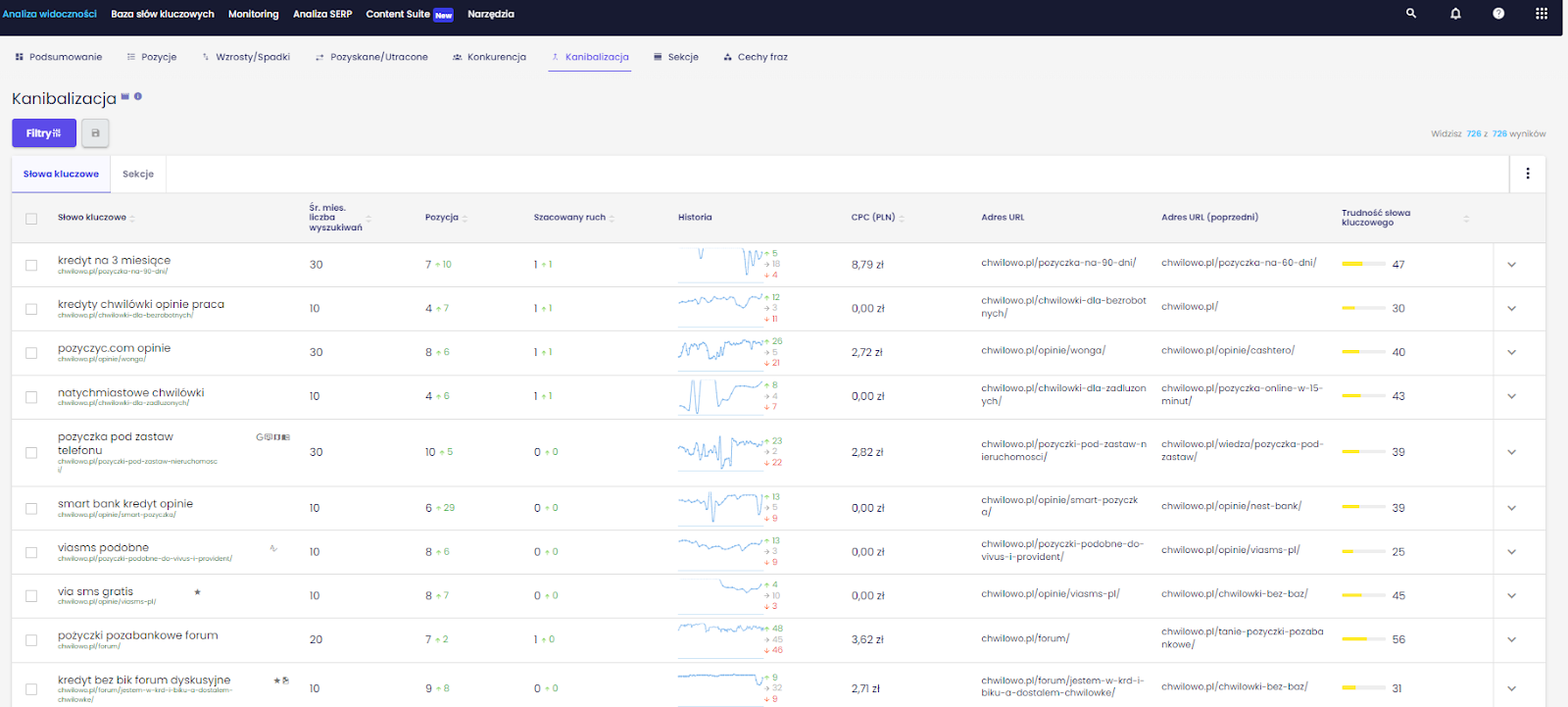Click the trend icon in viasms podobne row
The width and height of the screenshot is (1568, 707).
click(x=273, y=548)
